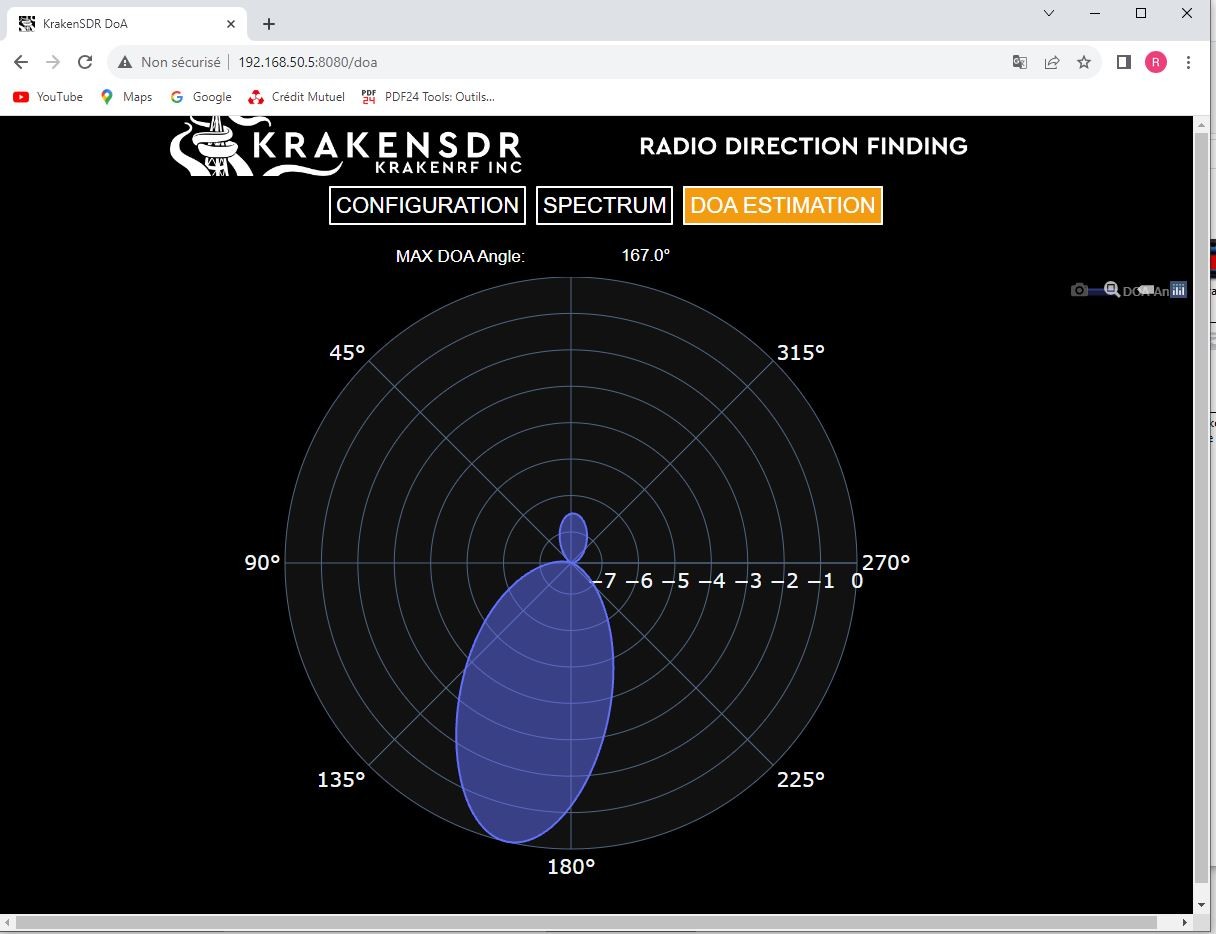Select the DOA ESTIMATION page
This screenshot has width=1216, height=934.
click(782, 205)
